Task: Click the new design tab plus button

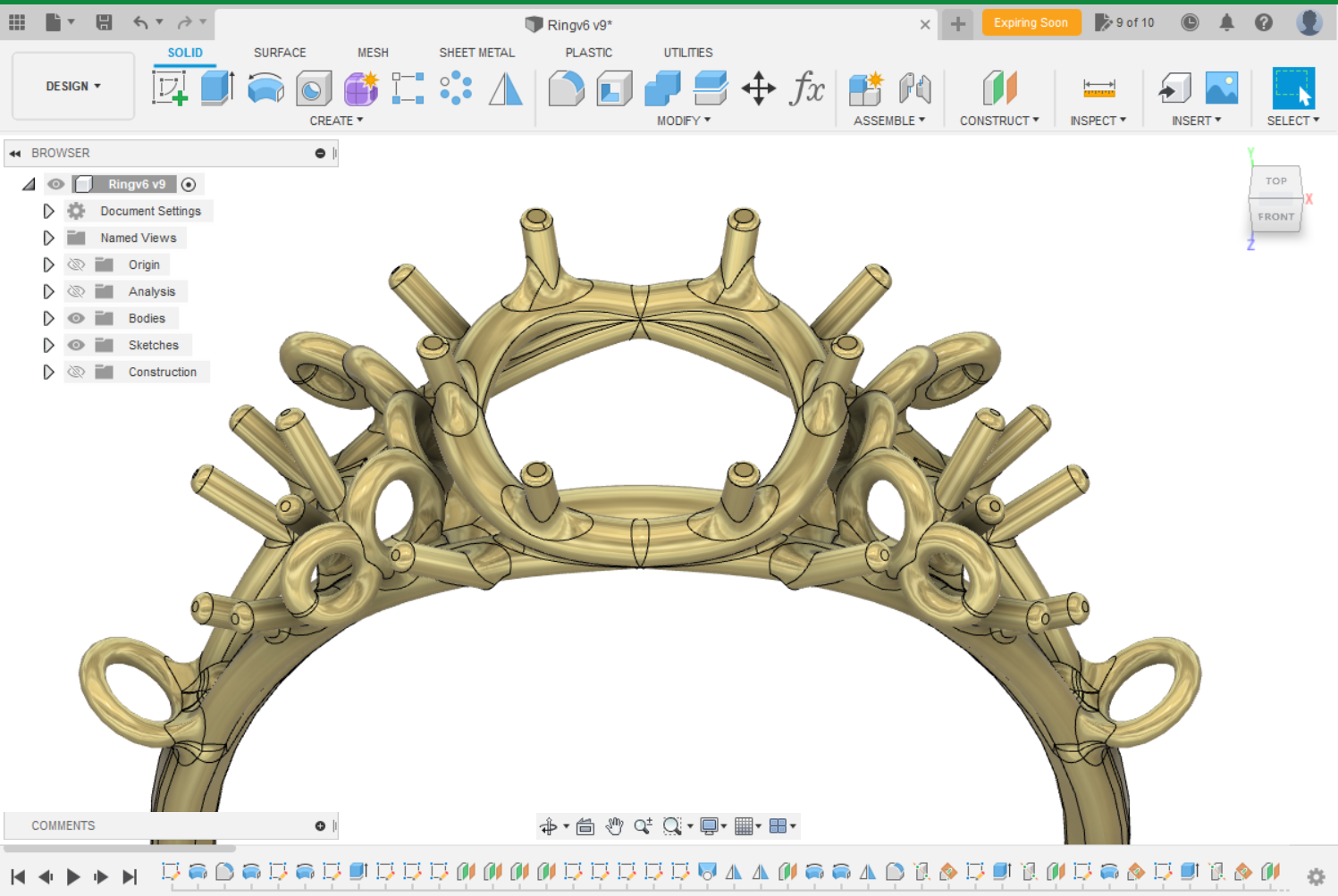Action: click(957, 24)
